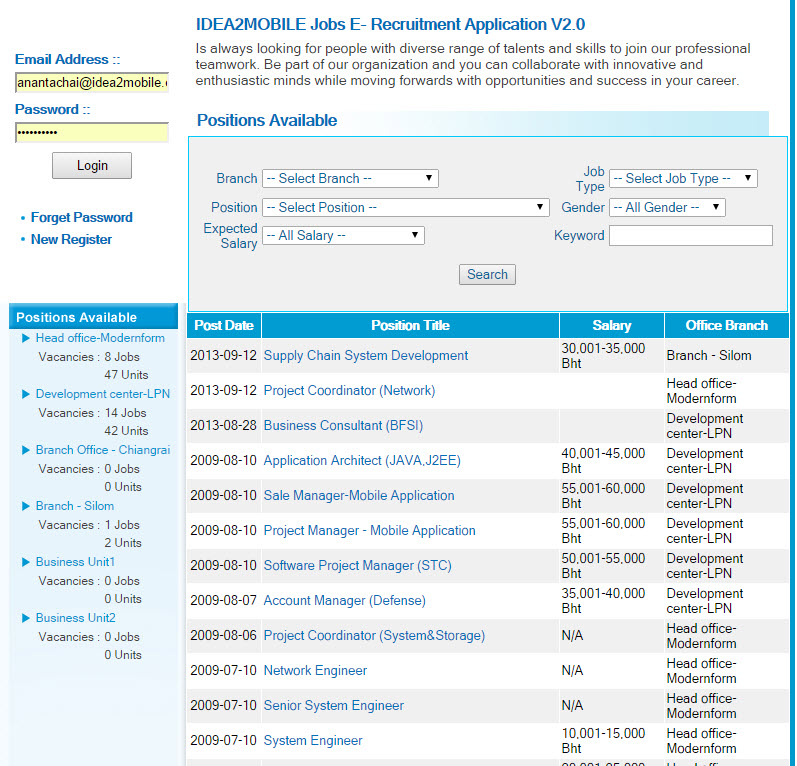Open Business Unit1 sidebar link
The image size is (797, 766).
pos(75,562)
